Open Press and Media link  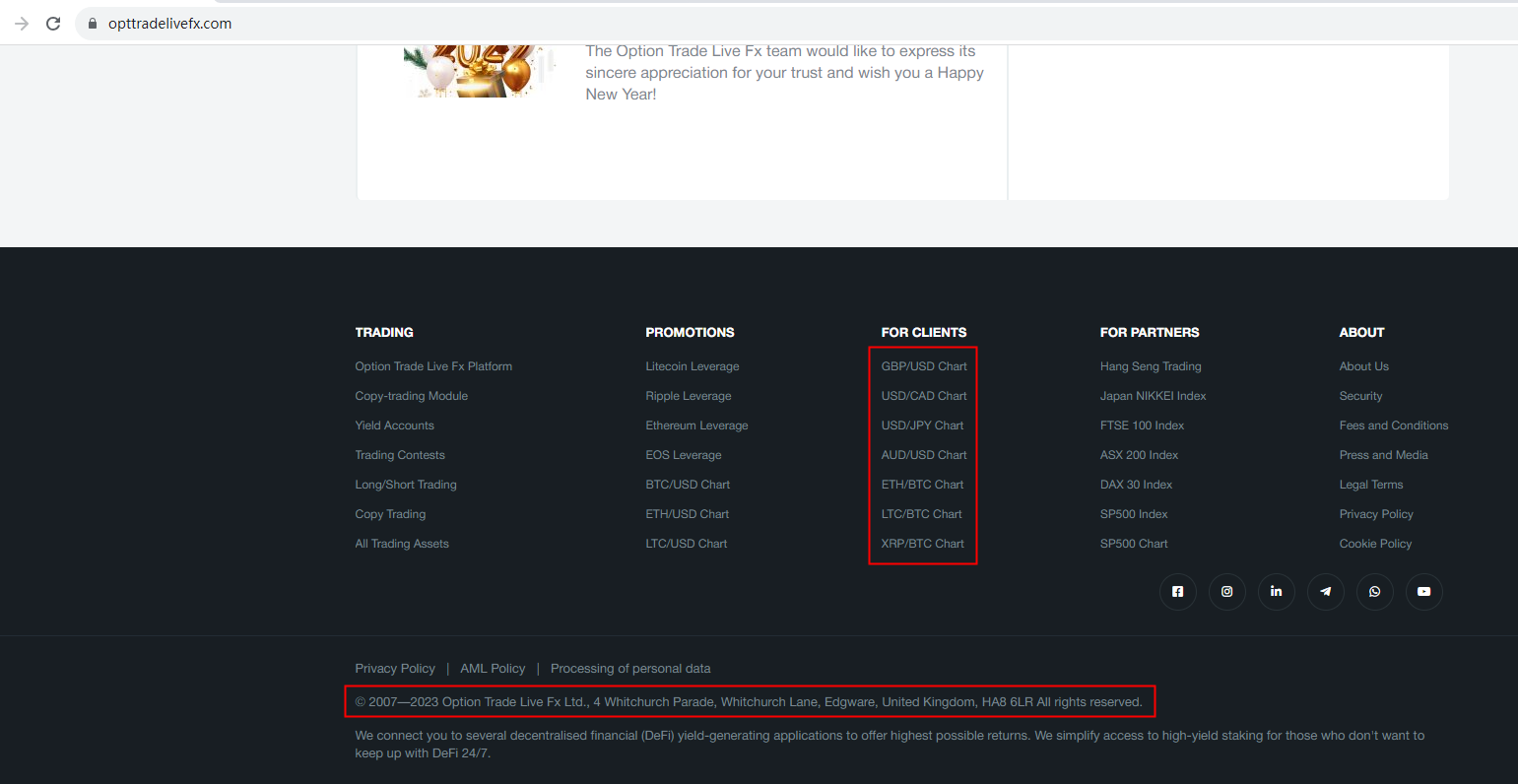pyautogui.click(x=1384, y=455)
